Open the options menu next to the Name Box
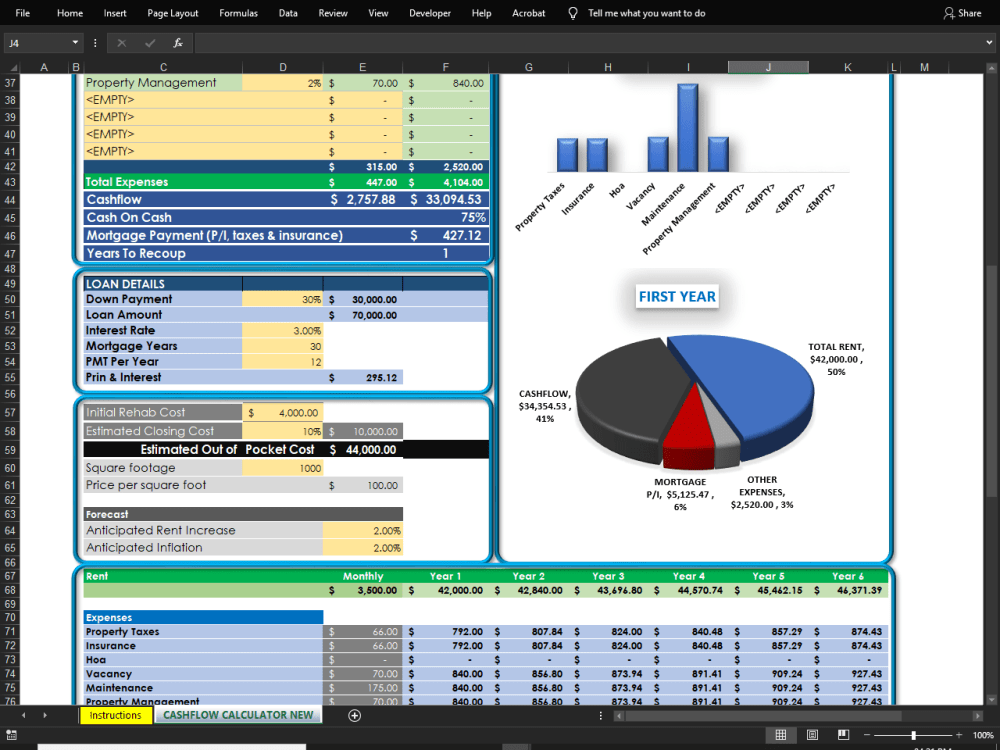The width and height of the screenshot is (1000, 750). tap(95, 42)
